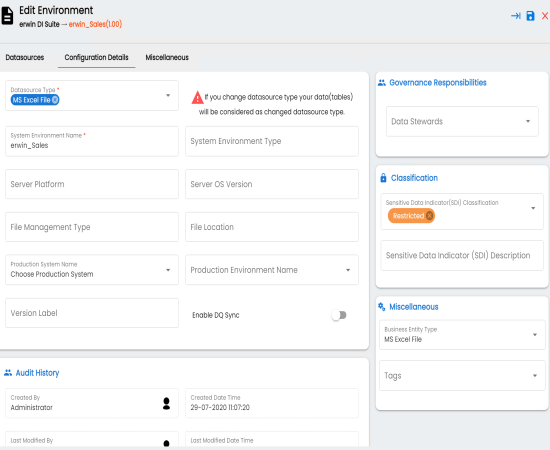Image resolution: width=550 pixels, height=450 pixels.
Task: Expand the Tags dropdown
Action: point(535,376)
